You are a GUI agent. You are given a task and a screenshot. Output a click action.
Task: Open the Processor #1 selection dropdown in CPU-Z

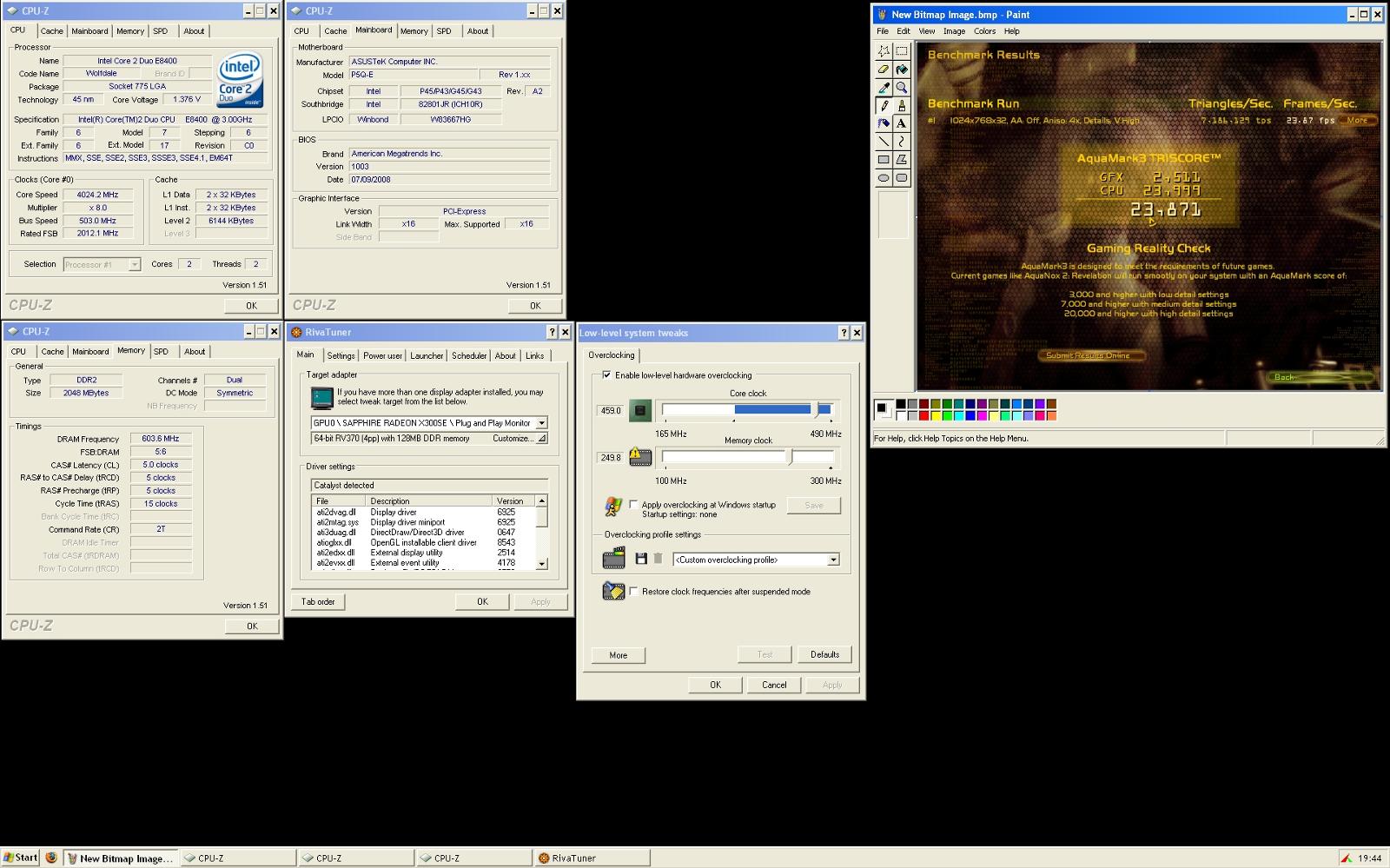135,264
